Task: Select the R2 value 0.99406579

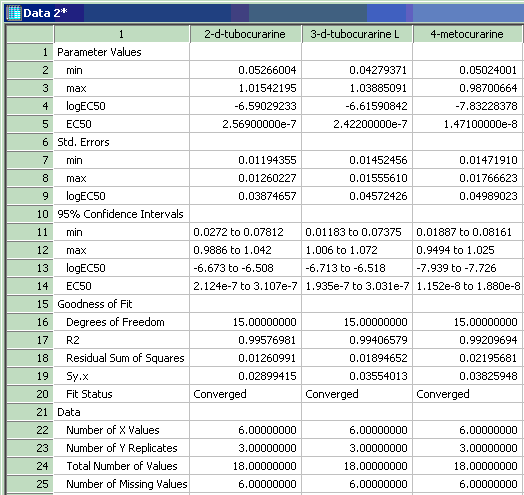Action: 357,340
